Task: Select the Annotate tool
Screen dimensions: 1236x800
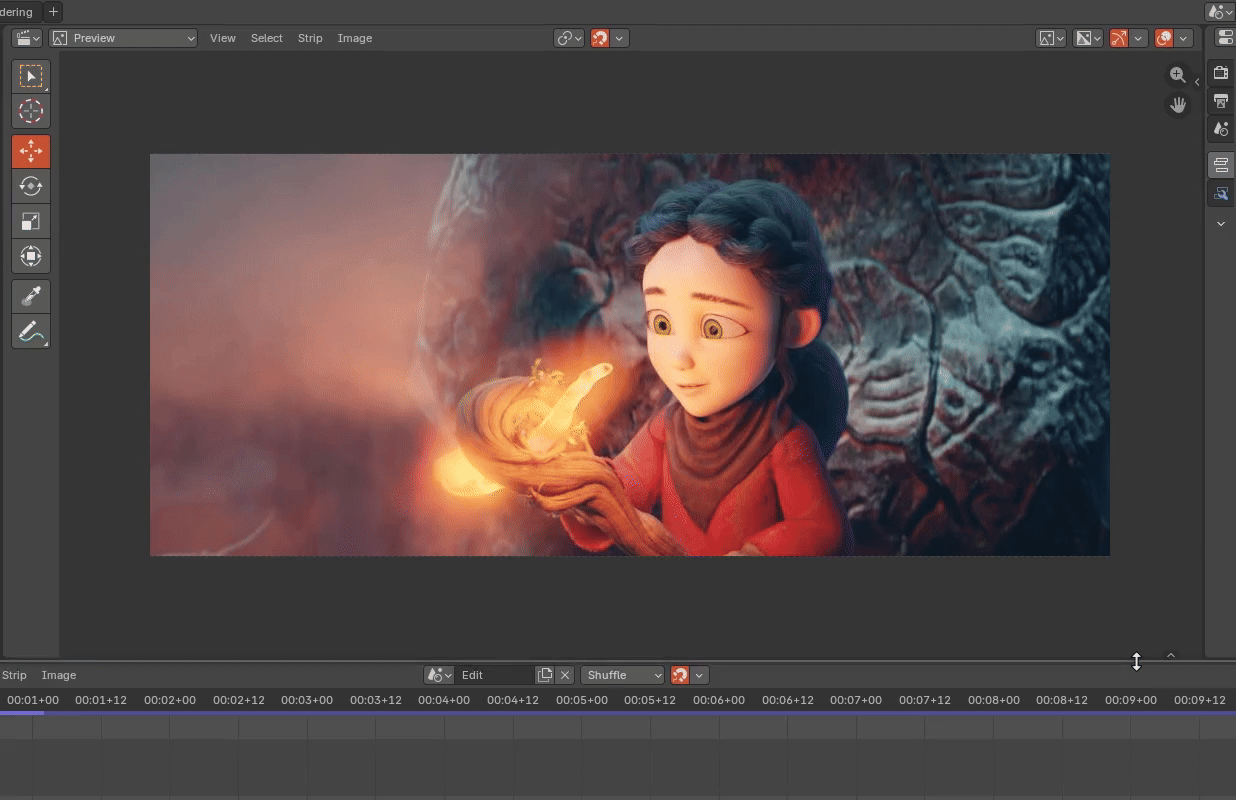Action: point(31,331)
